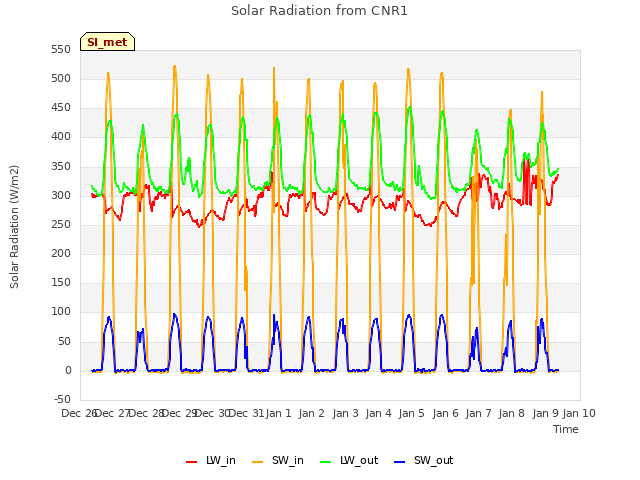Click the Jan 5 x-axis tick label
This screenshot has width=640, height=480.
click(x=411, y=413)
